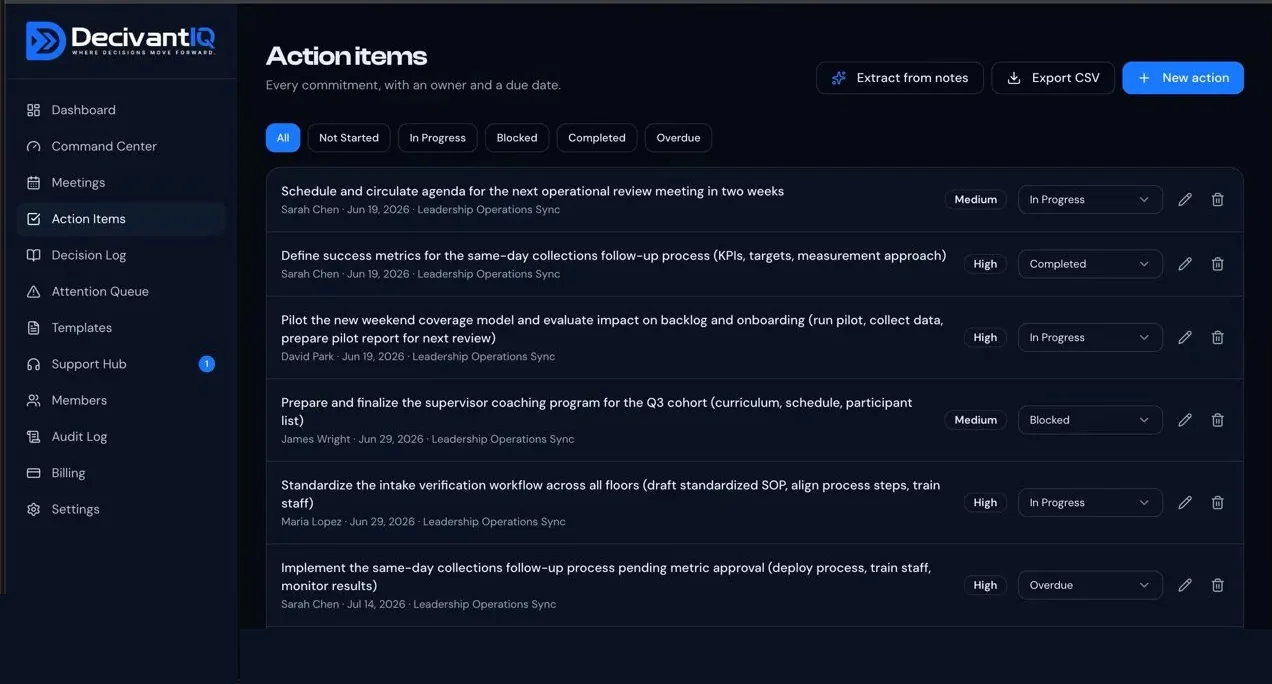
Task: Go to Command Center
Action: [120, 146]
